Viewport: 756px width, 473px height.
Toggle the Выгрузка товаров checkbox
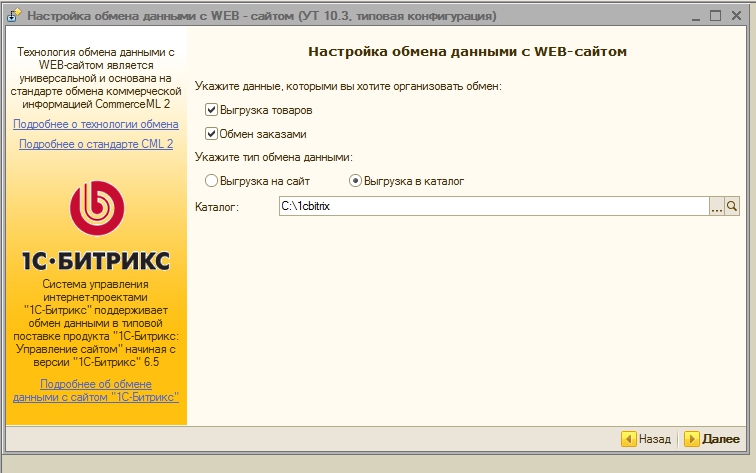pyautogui.click(x=211, y=109)
